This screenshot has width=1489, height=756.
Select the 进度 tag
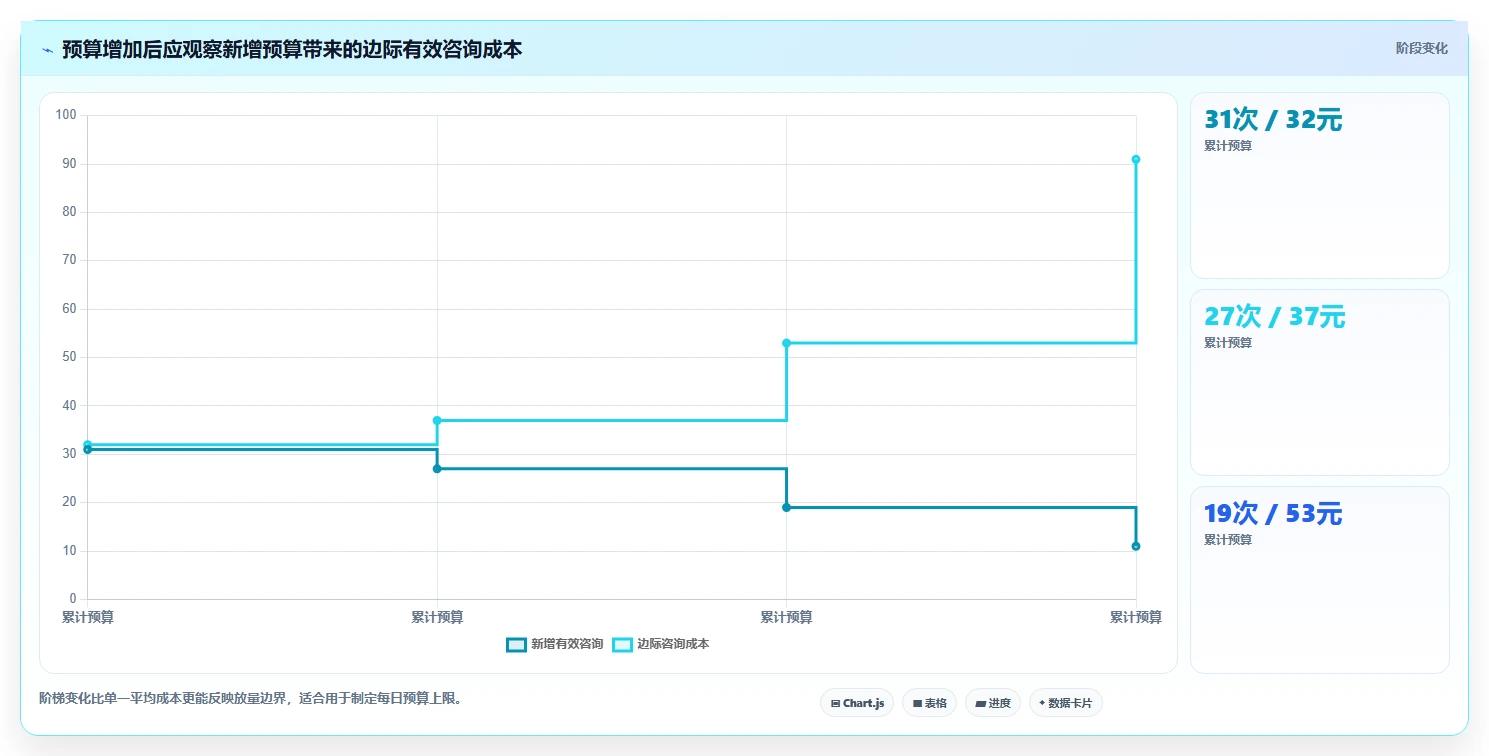pos(992,703)
